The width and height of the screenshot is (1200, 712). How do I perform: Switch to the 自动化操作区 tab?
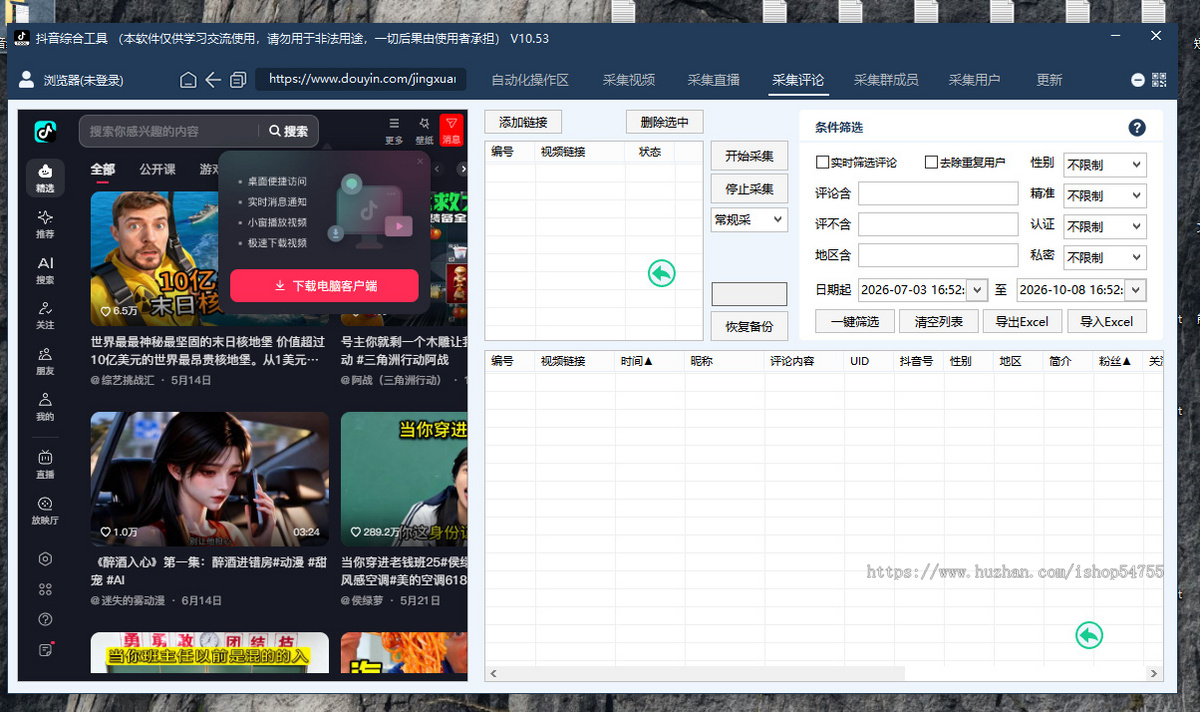[530, 80]
